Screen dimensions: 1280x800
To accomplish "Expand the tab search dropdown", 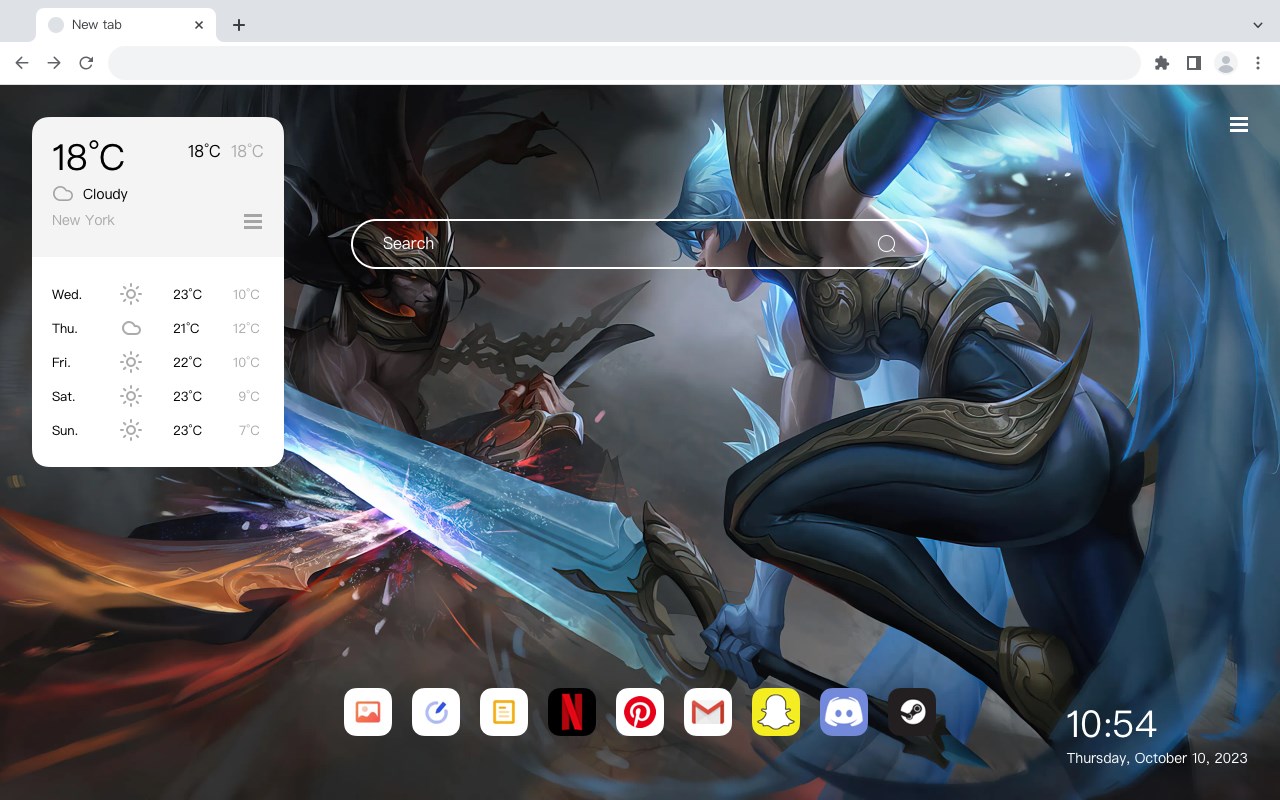I will click(1258, 25).
